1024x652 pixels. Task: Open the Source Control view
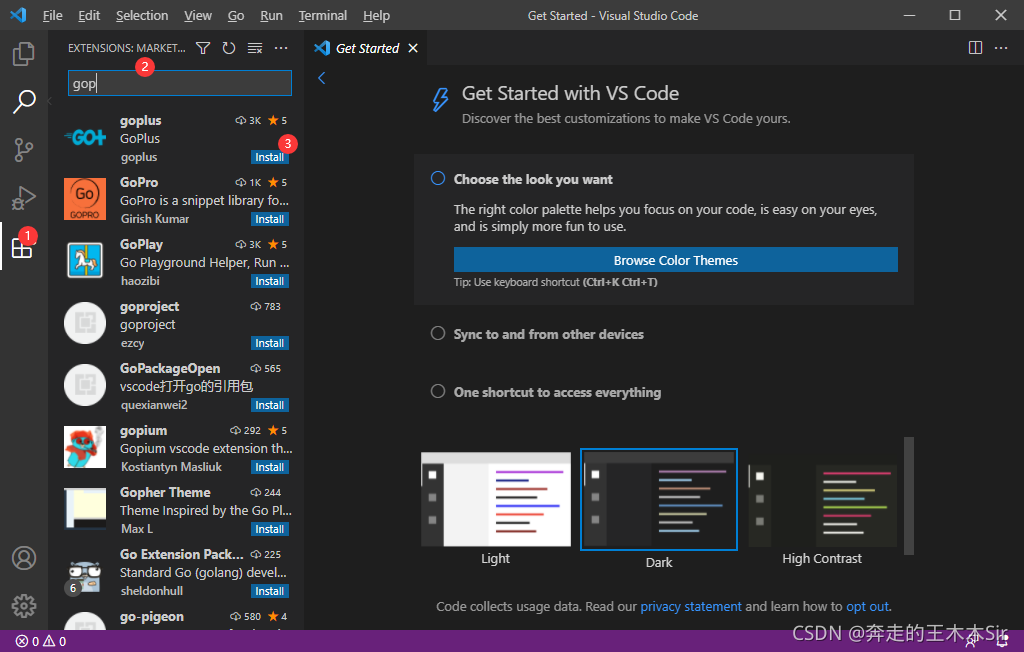24,150
